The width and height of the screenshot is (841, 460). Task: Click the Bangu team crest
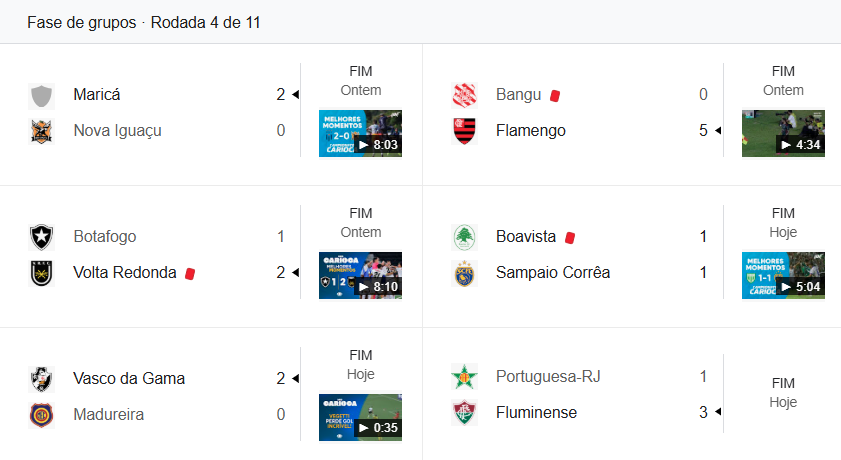[x=464, y=95]
